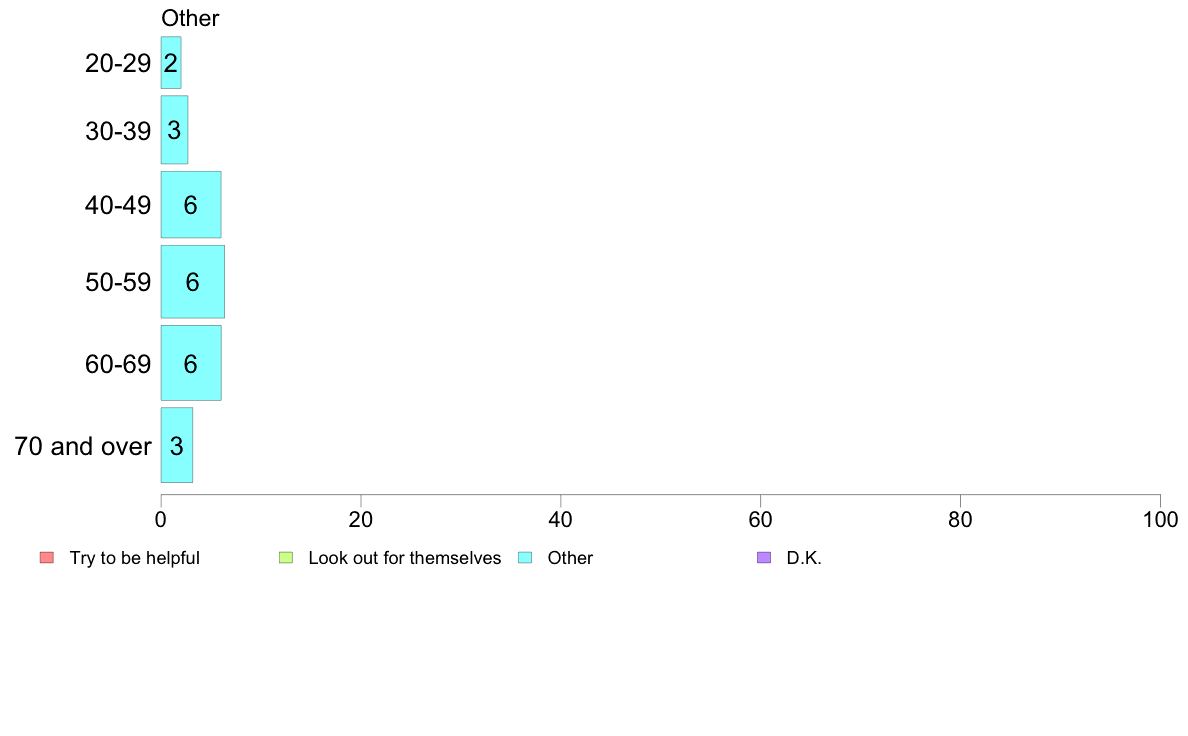This screenshot has height=736, width=1188.
Task: Click the 70 and over axis label
Action: 83,446
